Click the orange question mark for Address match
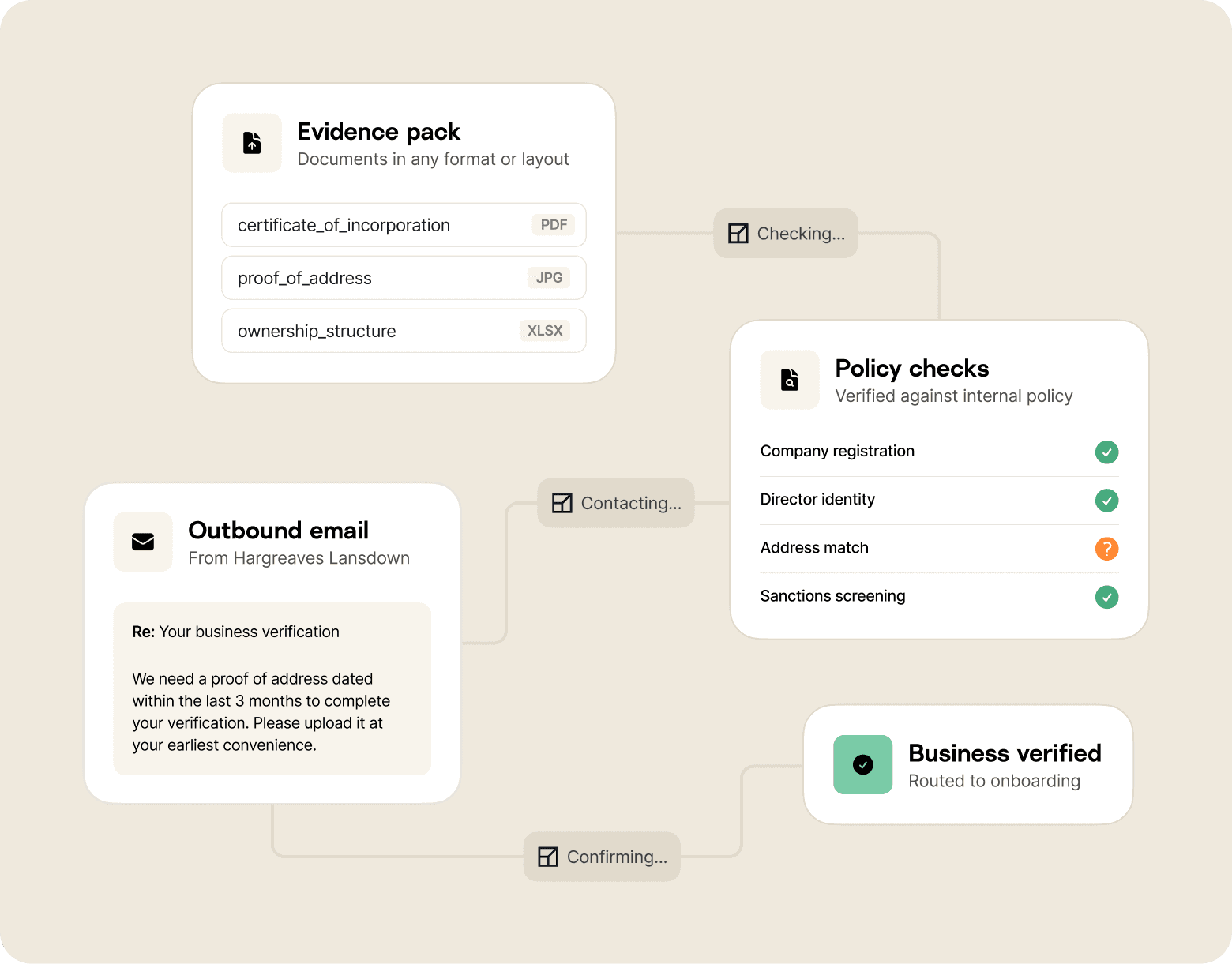The image size is (1232, 964). (1107, 548)
